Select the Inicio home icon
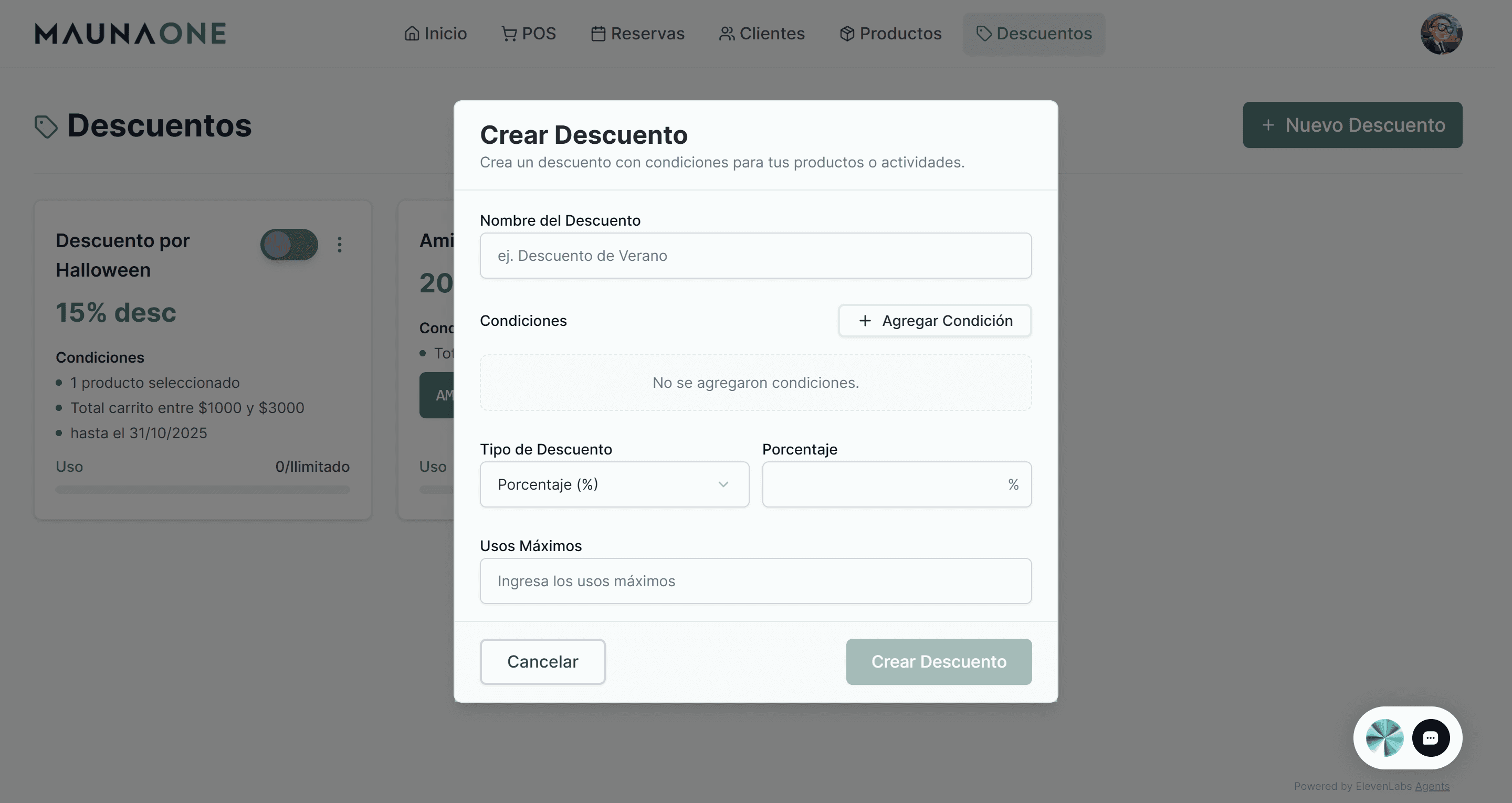The width and height of the screenshot is (1512, 803). click(413, 34)
